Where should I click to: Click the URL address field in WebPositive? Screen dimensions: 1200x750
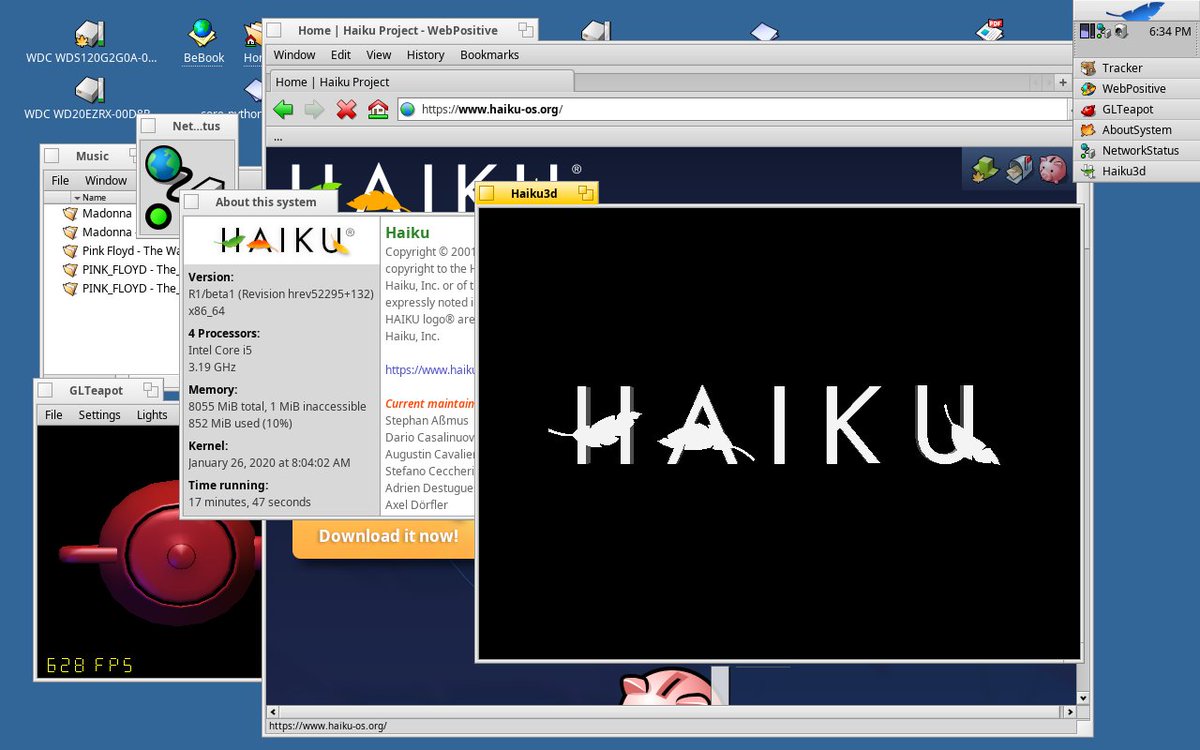735,109
